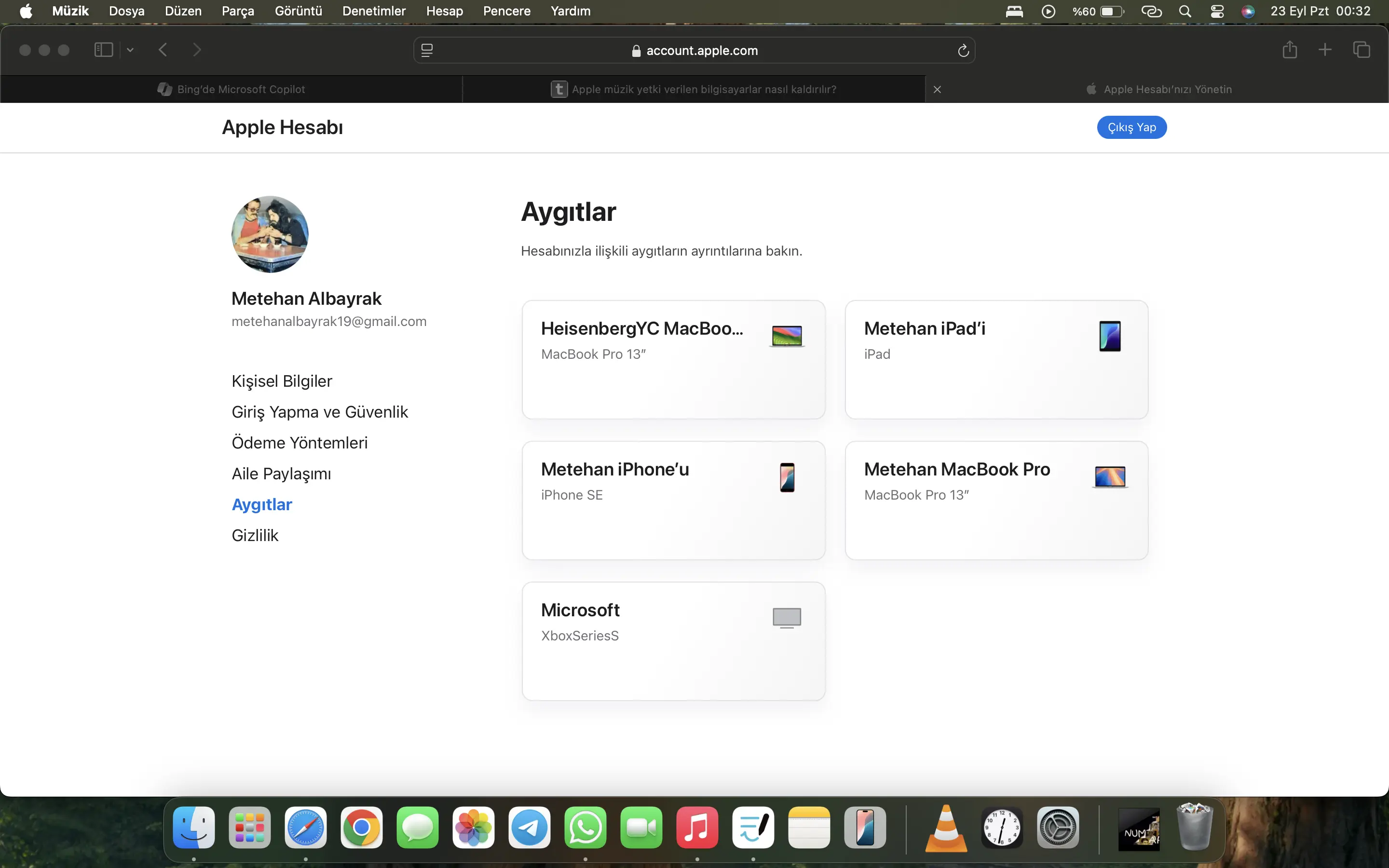1389x868 pixels.
Task: Open the Dosya menu
Action: point(127,11)
